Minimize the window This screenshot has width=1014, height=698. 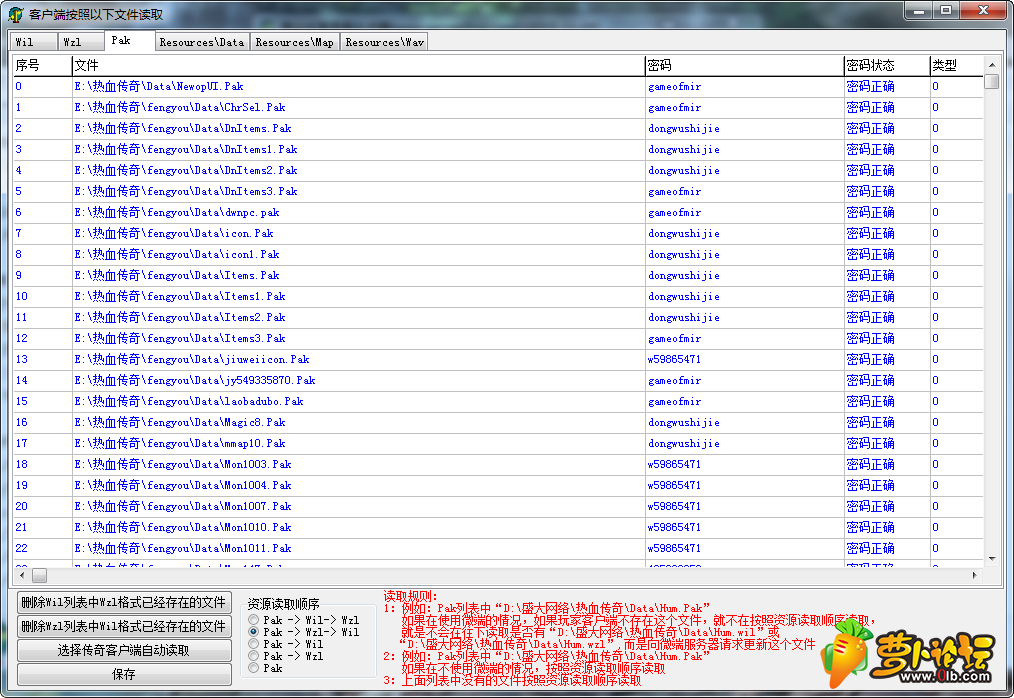pos(918,11)
